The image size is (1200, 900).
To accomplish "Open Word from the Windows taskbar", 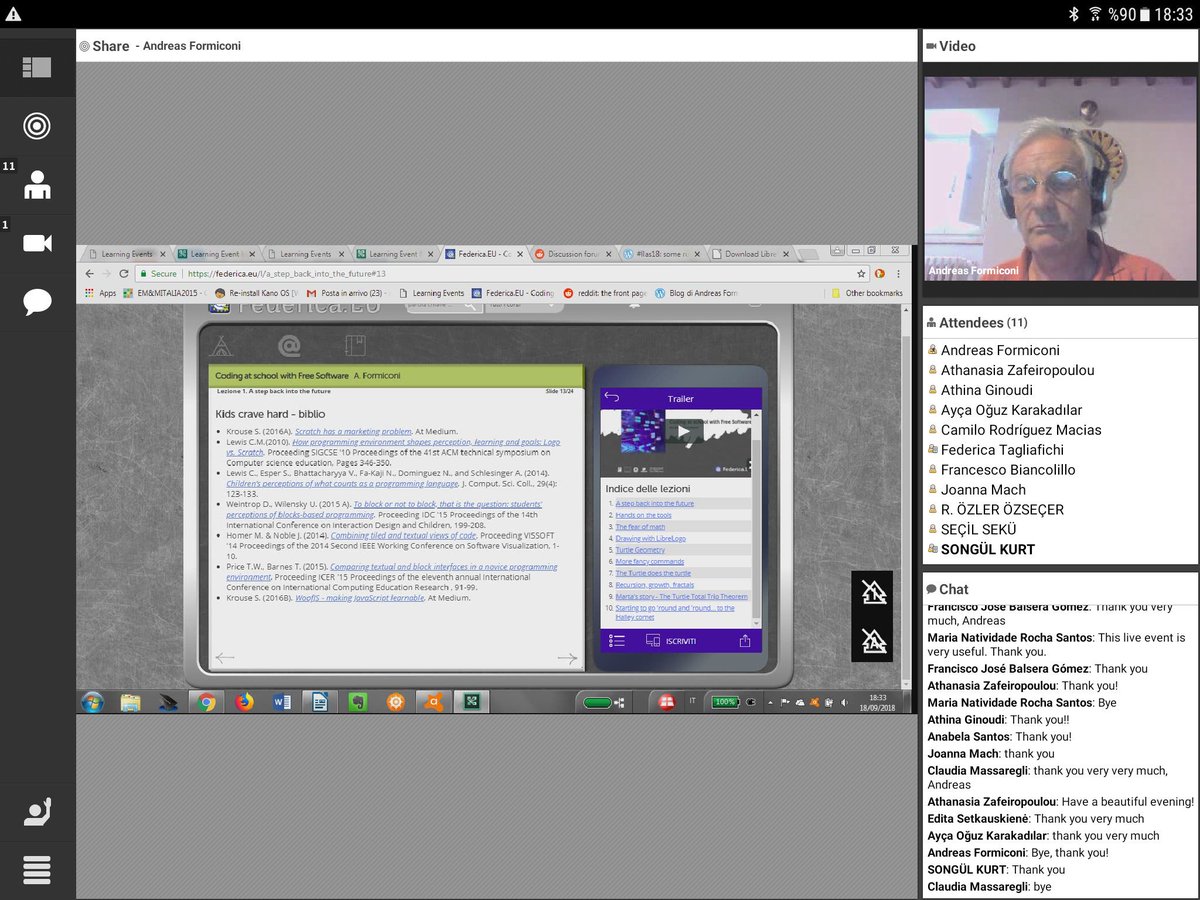I will tap(282, 702).
